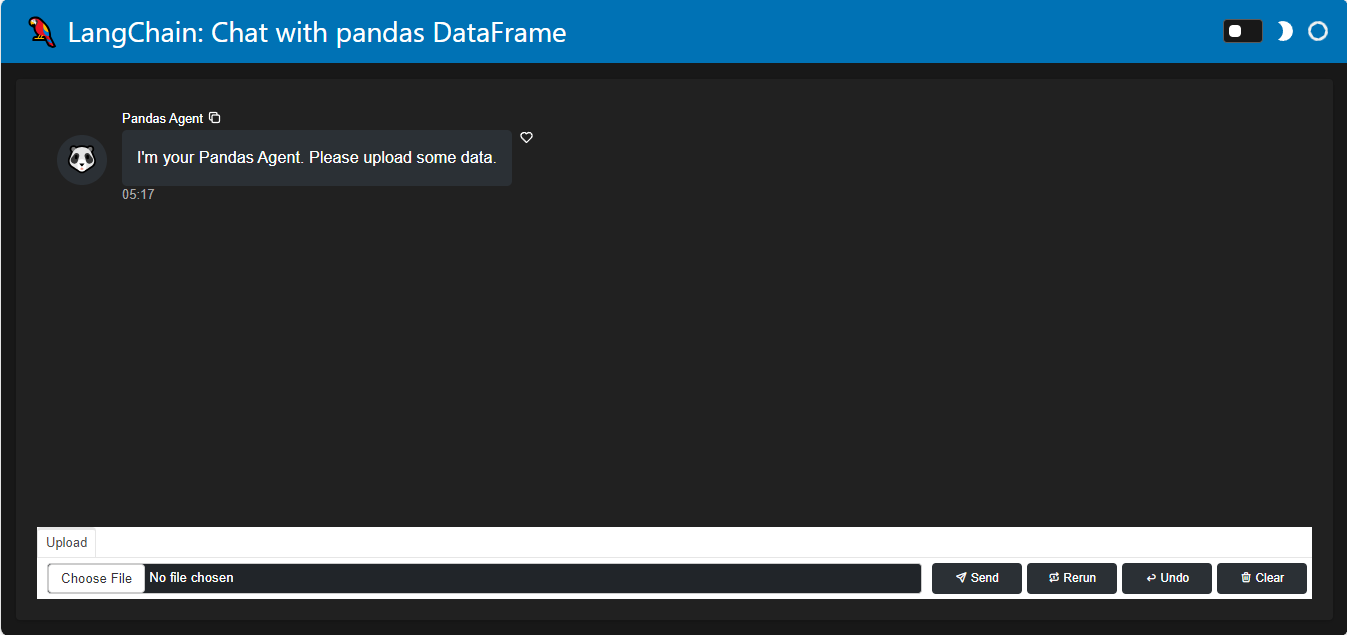Flip the theme switch in the header

click(1242, 31)
